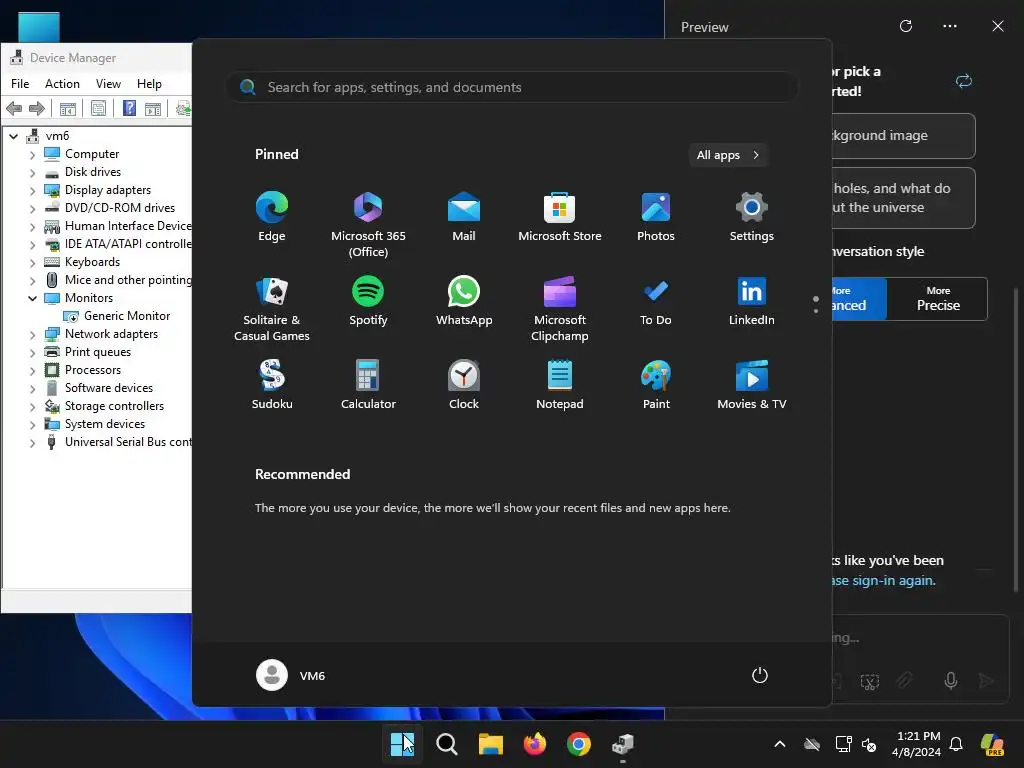Collapse the Monitors node
Viewport: 1024px width, 768px height.
point(33,298)
